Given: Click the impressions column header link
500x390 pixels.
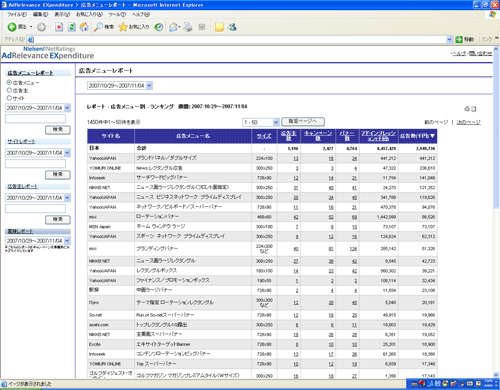Looking at the screenshot, I should (378, 136).
